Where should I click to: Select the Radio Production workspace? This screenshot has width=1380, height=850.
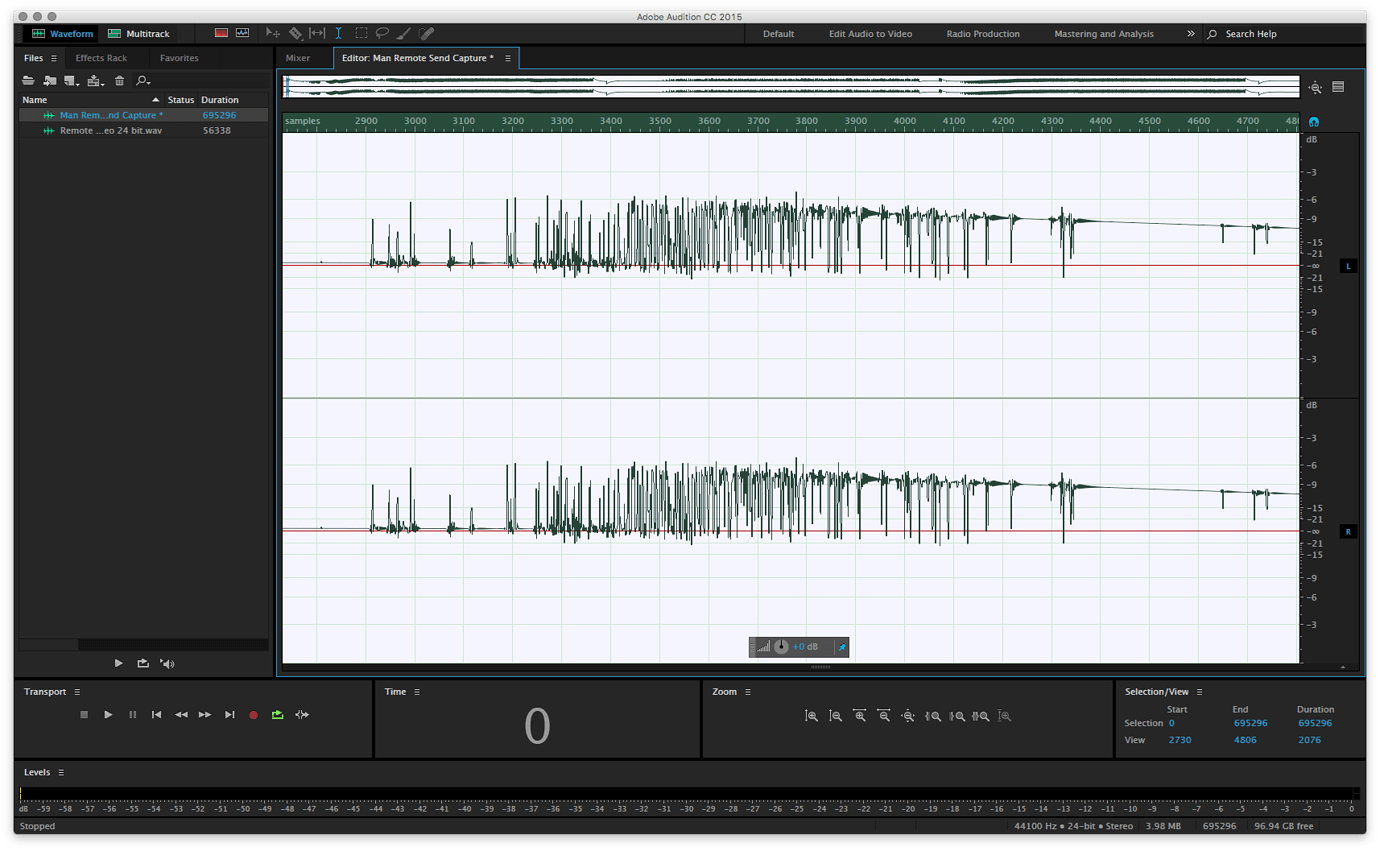click(x=983, y=33)
